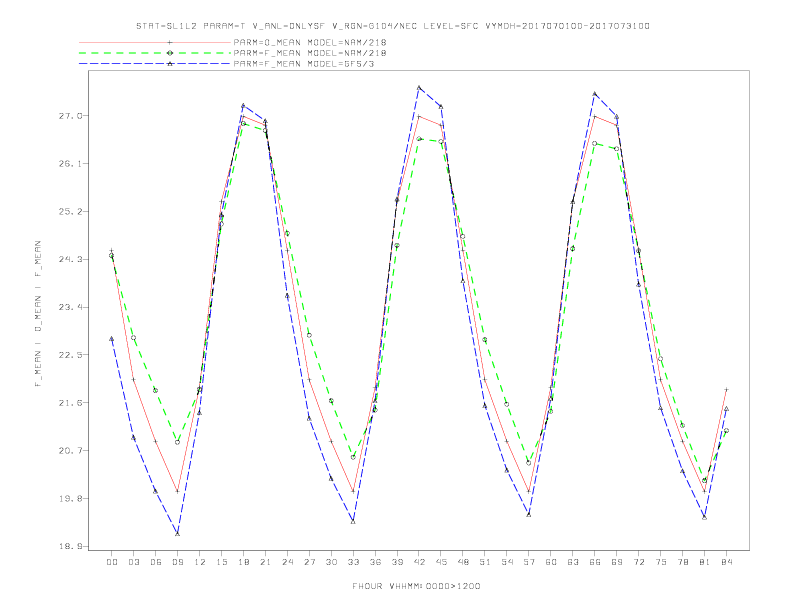Click the green circle data point at hour 66
Viewport: 792px width, 612px height.
tap(595, 143)
